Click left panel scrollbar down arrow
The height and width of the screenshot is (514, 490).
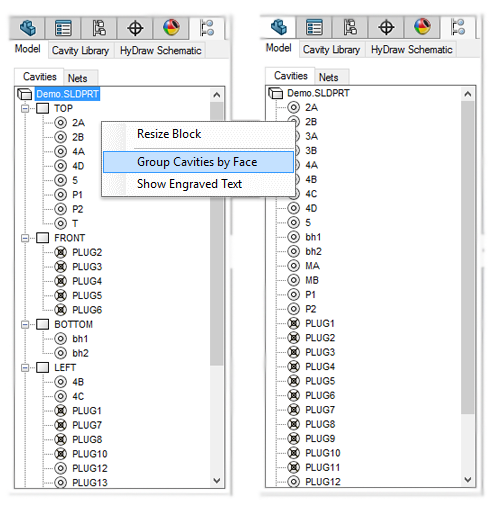(x=217, y=480)
